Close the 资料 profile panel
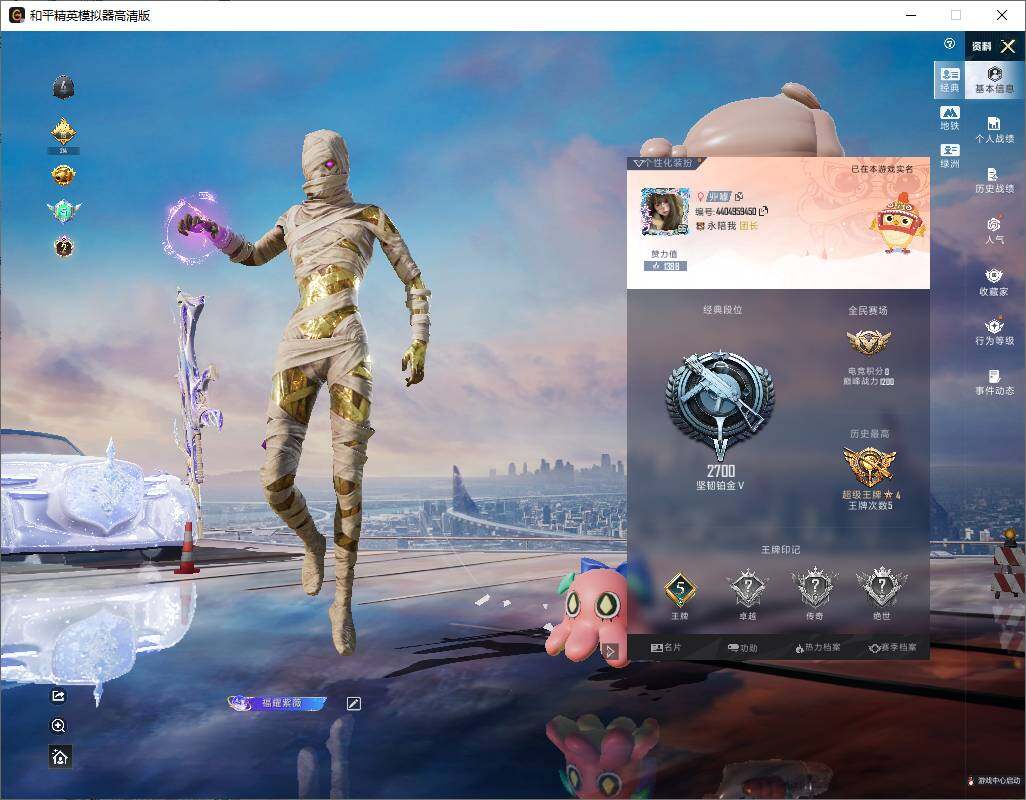This screenshot has height=800, width=1026. coord(1008,46)
